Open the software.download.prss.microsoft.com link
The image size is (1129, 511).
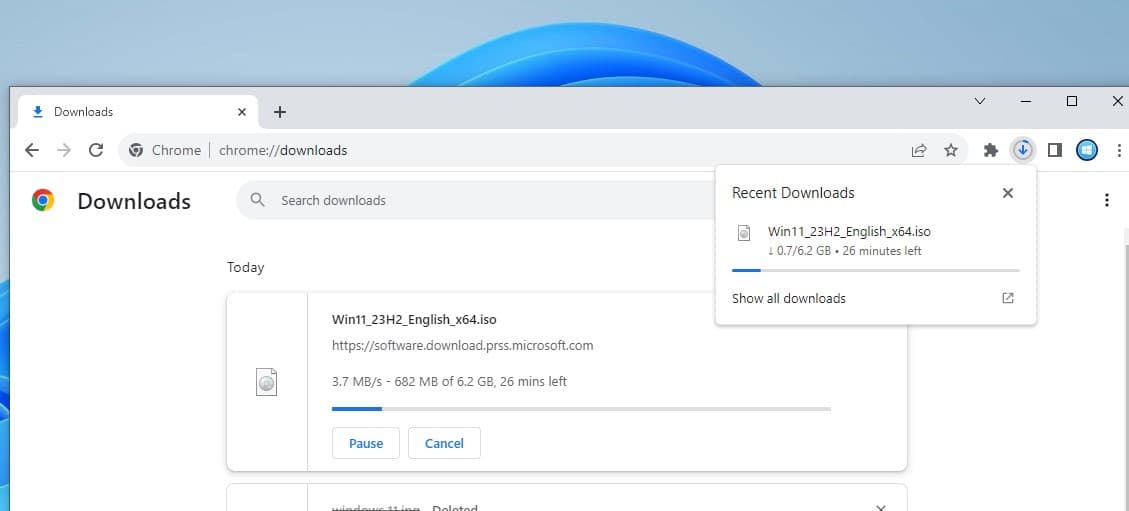click(x=462, y=345)
